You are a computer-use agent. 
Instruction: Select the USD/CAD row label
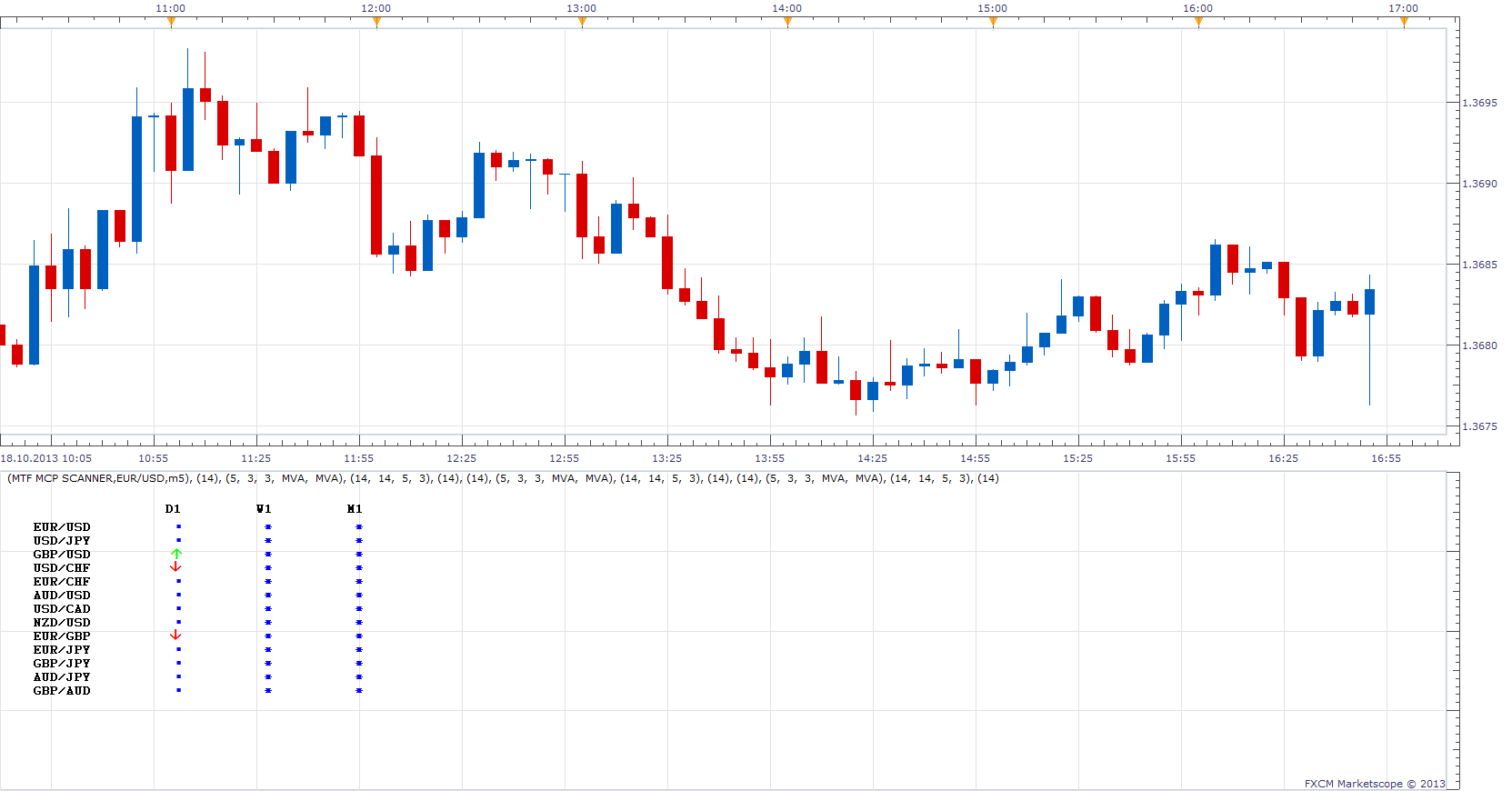pyautogui.click(x=62, y=609)
